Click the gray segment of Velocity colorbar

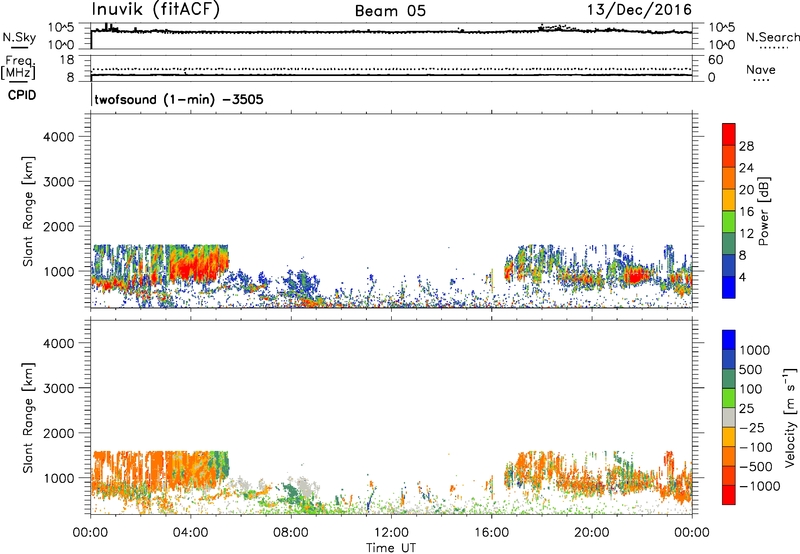pyautogui.click(x=729, y=417)
